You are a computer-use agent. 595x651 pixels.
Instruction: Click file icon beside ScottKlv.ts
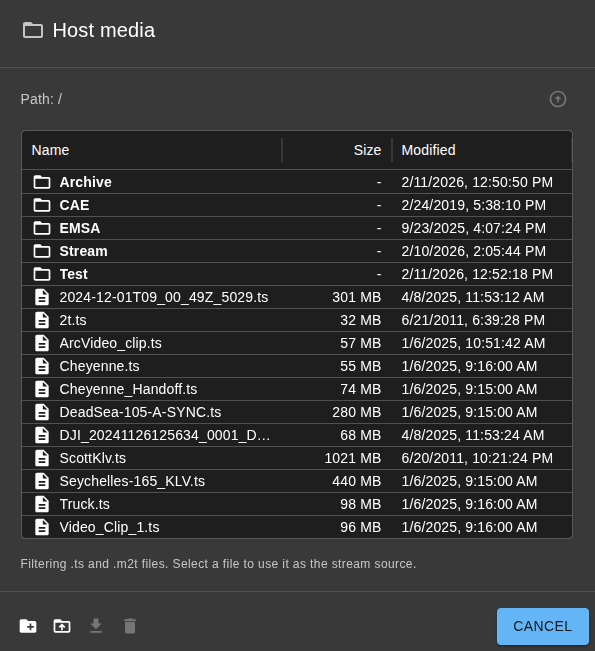(x=42, y=458)
